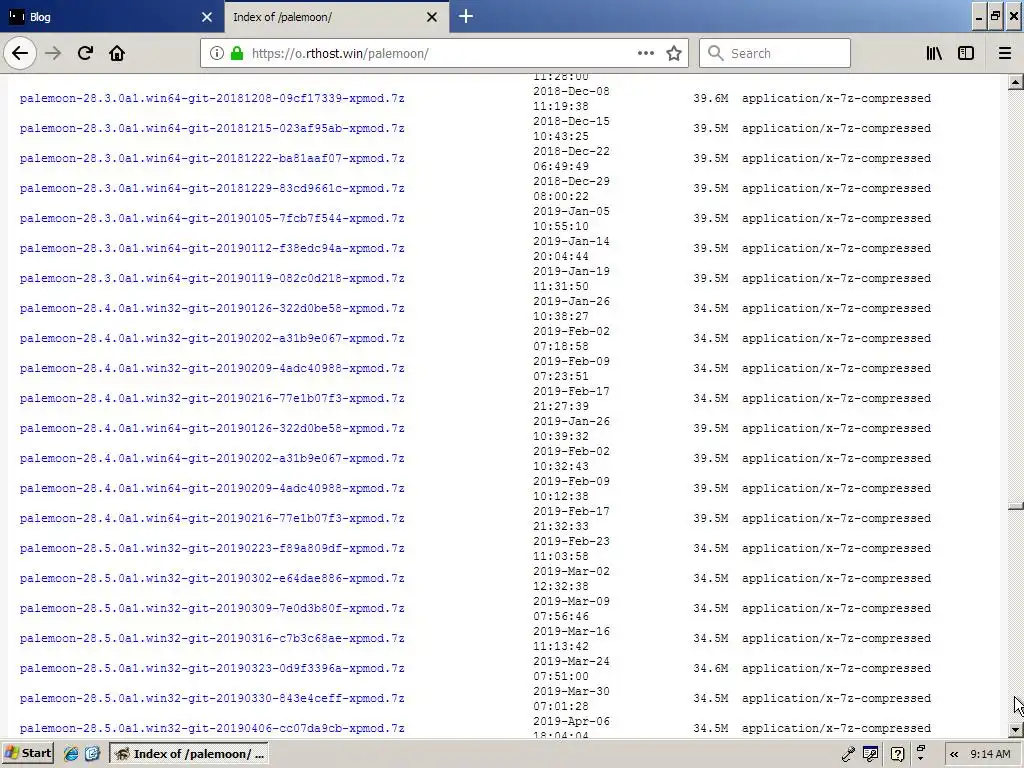Open palemoon-28.4.0a1 win32 20190209 link
This screenshot has width=1024, height=768.
tap(212, 368)
